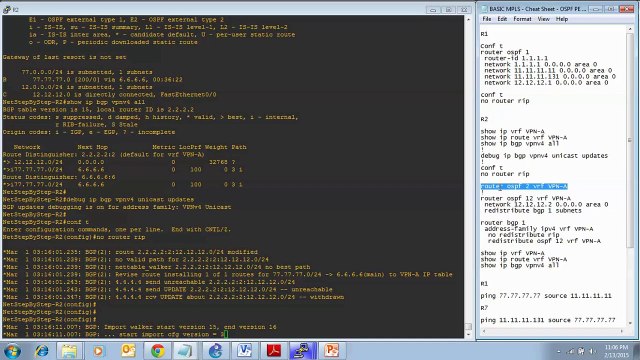Maximize the Notepad cheat sheet window
Screen dimensions: 640x360
(610, 9)
